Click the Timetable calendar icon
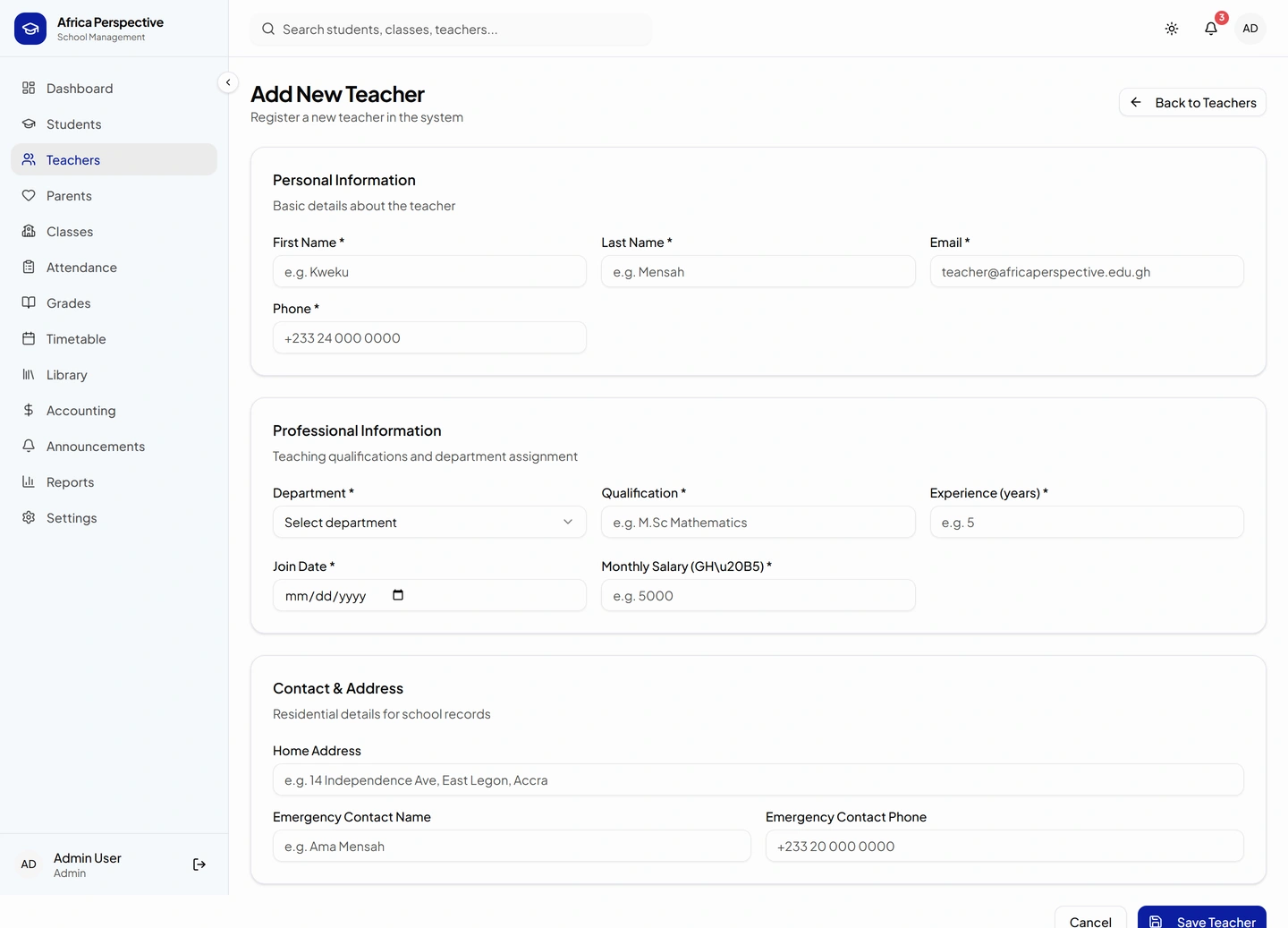The image size is (1288, 928). [x=29, y=338]
